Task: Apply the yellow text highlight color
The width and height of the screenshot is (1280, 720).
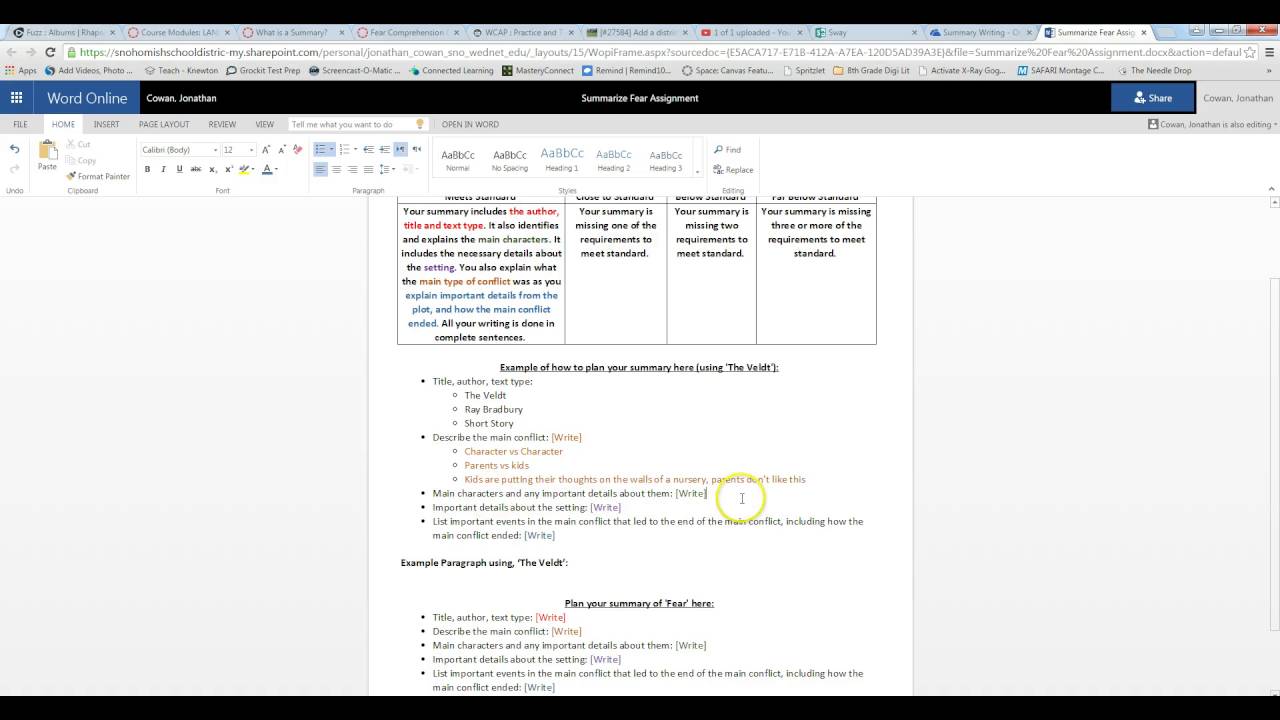Action: click(243, 169)
